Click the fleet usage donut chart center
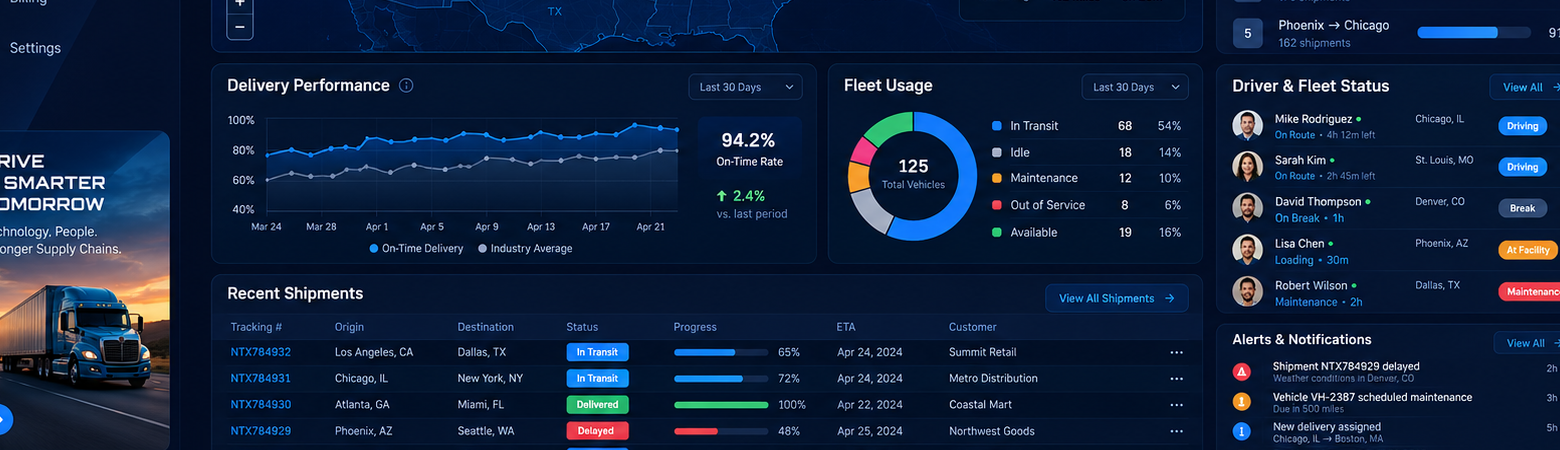 tap(913, 175)
